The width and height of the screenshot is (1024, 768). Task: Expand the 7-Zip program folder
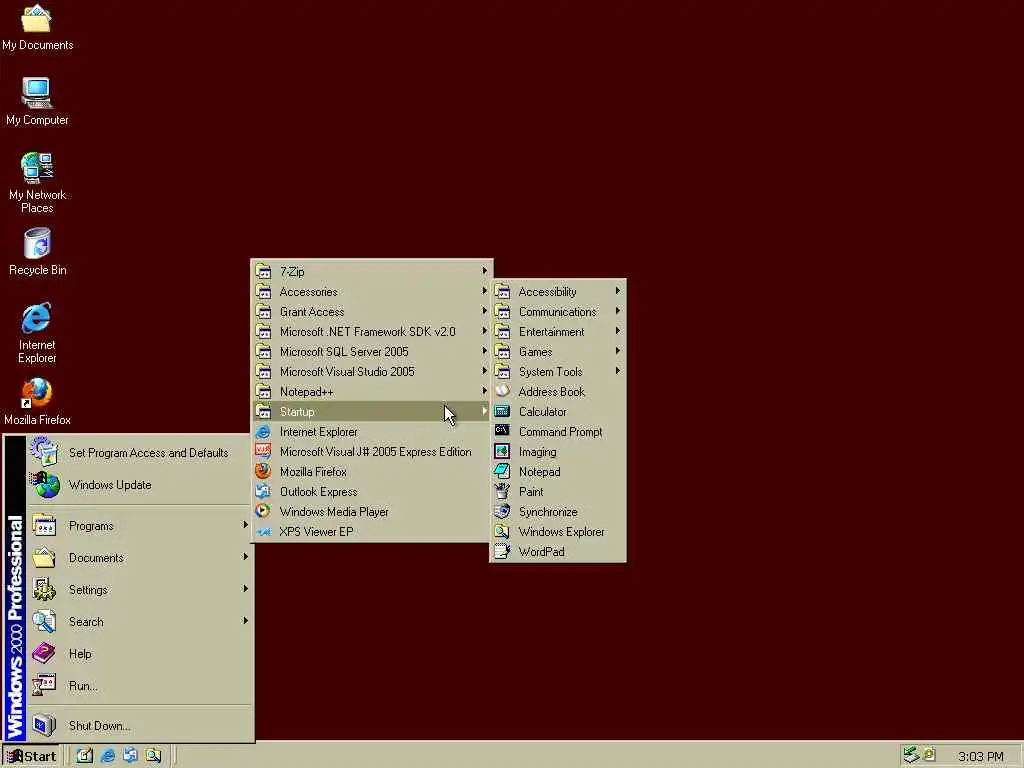click(372, 272)
